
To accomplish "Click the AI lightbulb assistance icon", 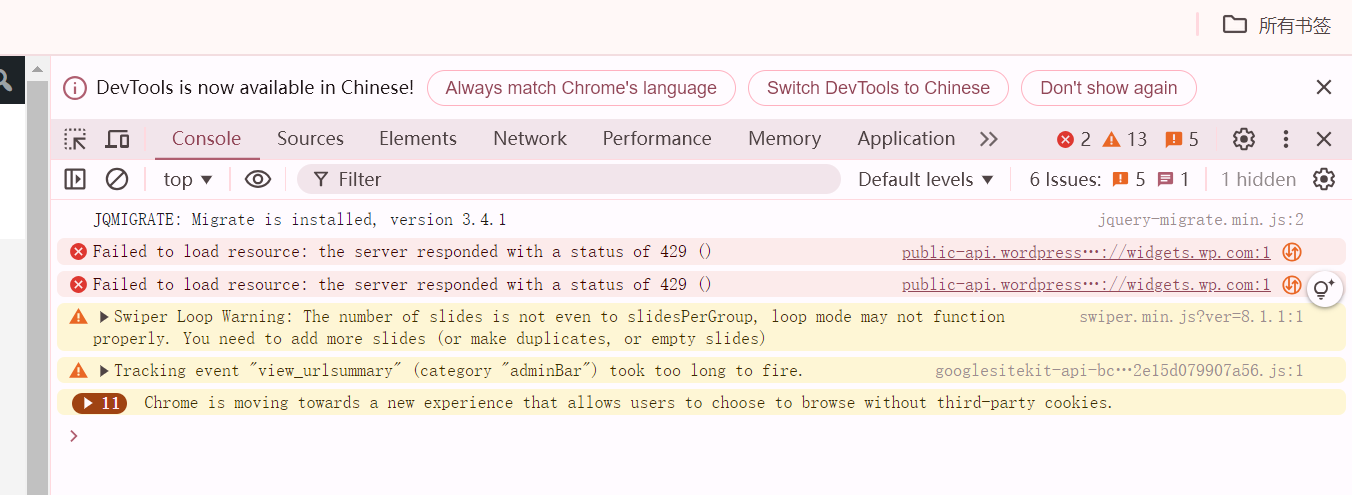I will click(1324, 290).
